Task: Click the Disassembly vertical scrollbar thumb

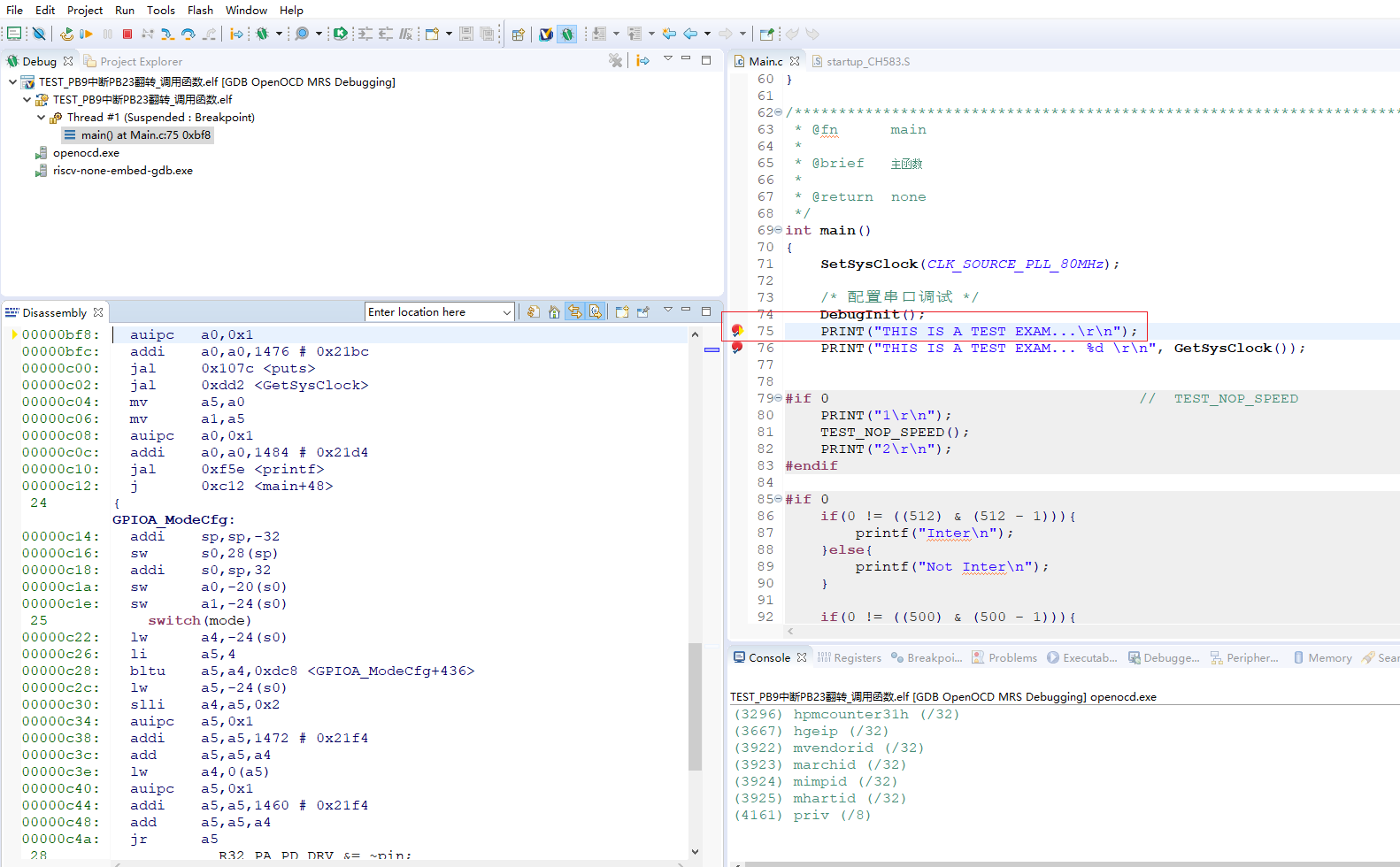Action: tap(695, 706)
